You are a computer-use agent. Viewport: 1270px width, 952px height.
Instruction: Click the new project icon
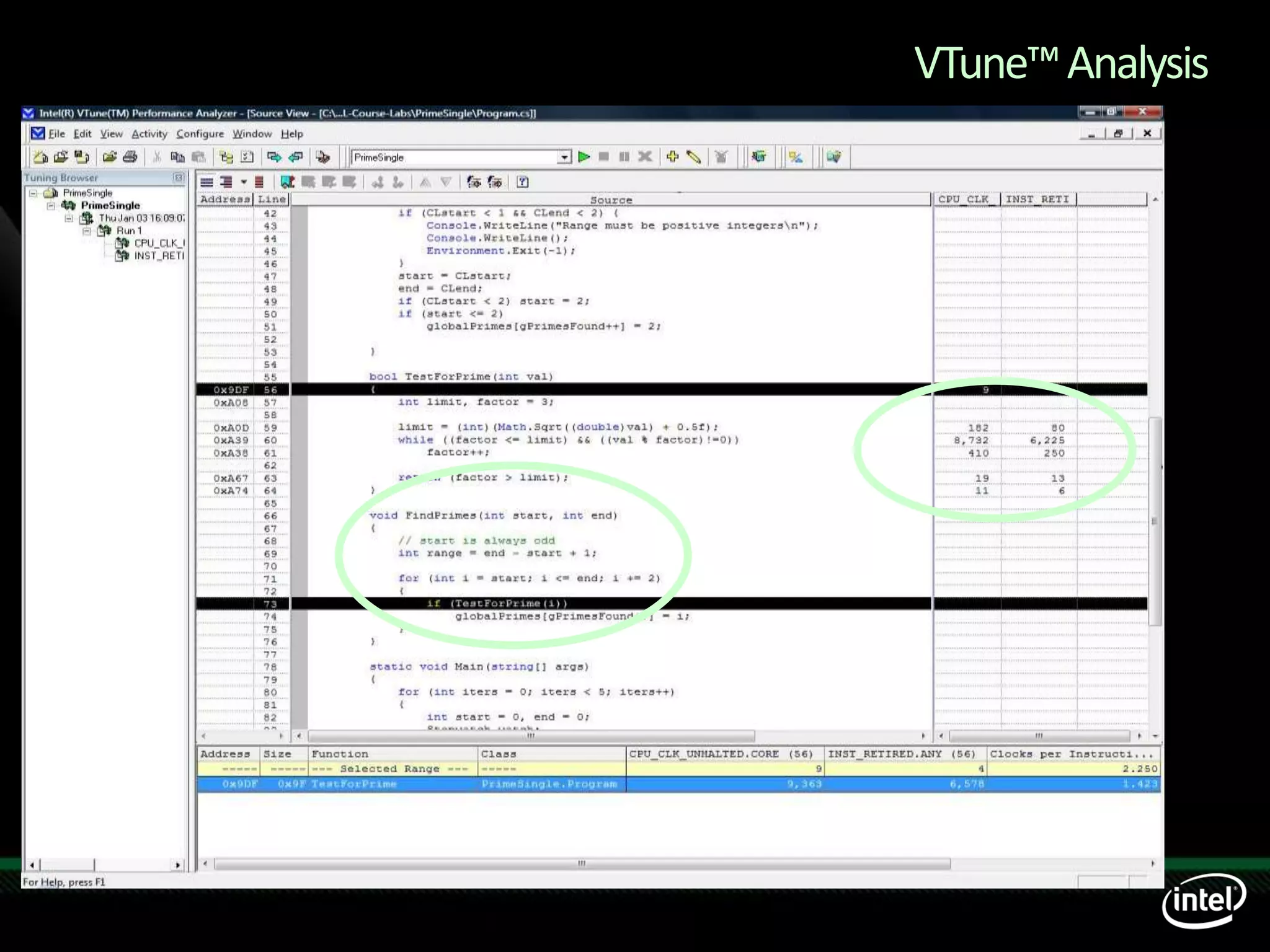[40, 157]
